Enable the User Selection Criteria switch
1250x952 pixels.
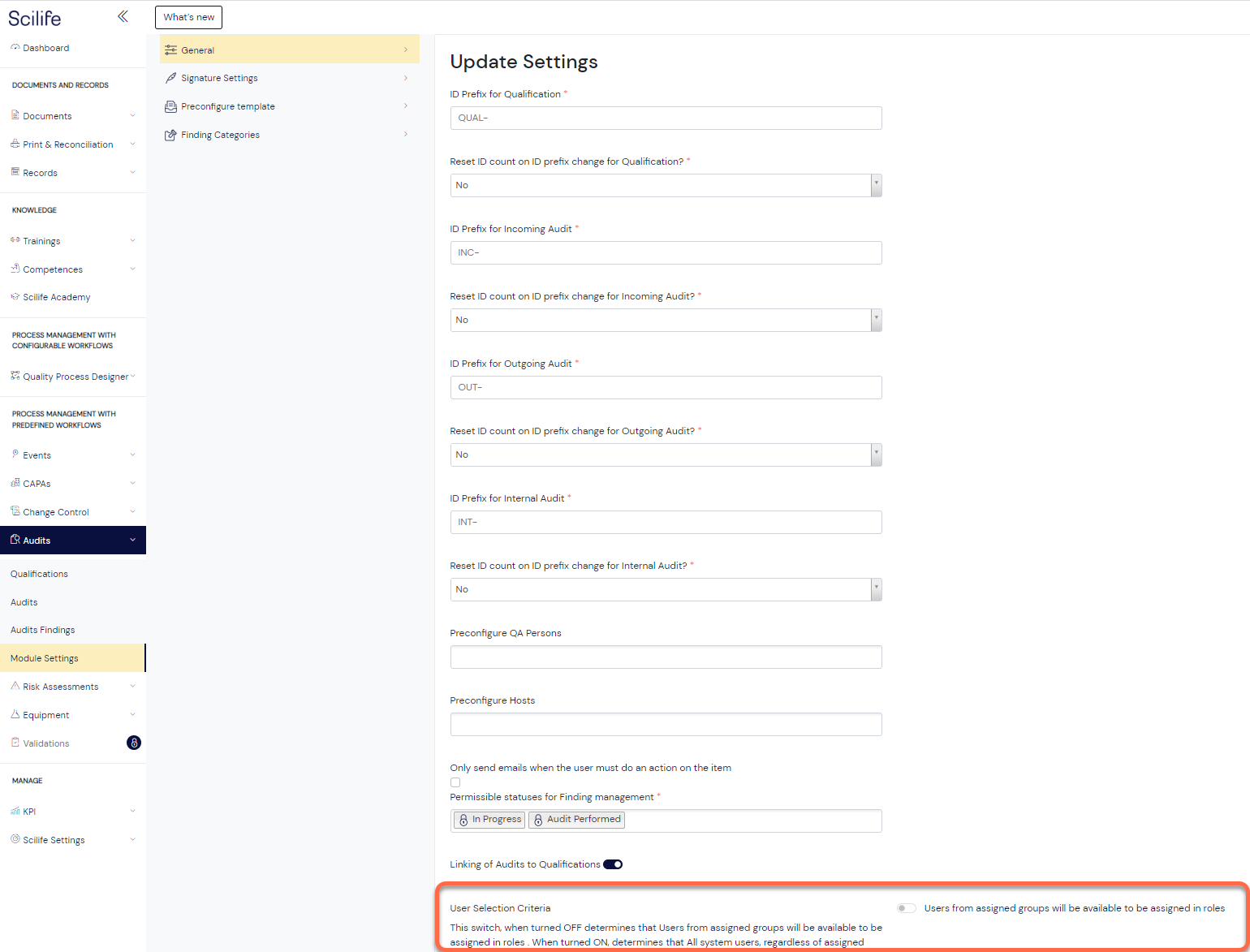click(906, 907)
